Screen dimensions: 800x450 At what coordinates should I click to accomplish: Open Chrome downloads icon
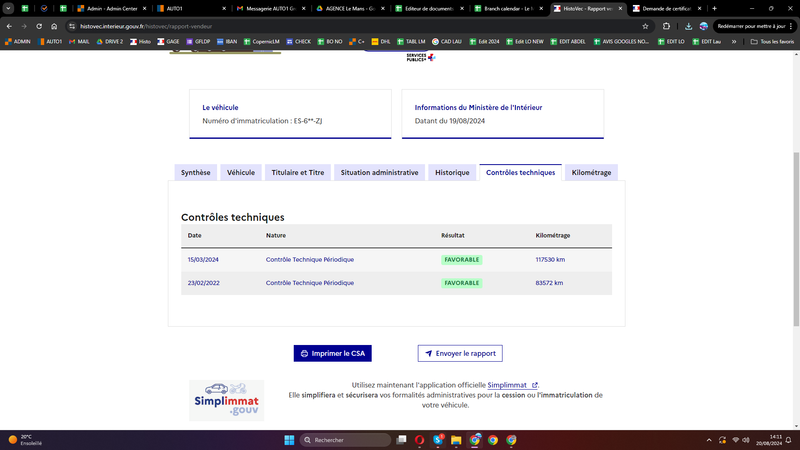688,26
